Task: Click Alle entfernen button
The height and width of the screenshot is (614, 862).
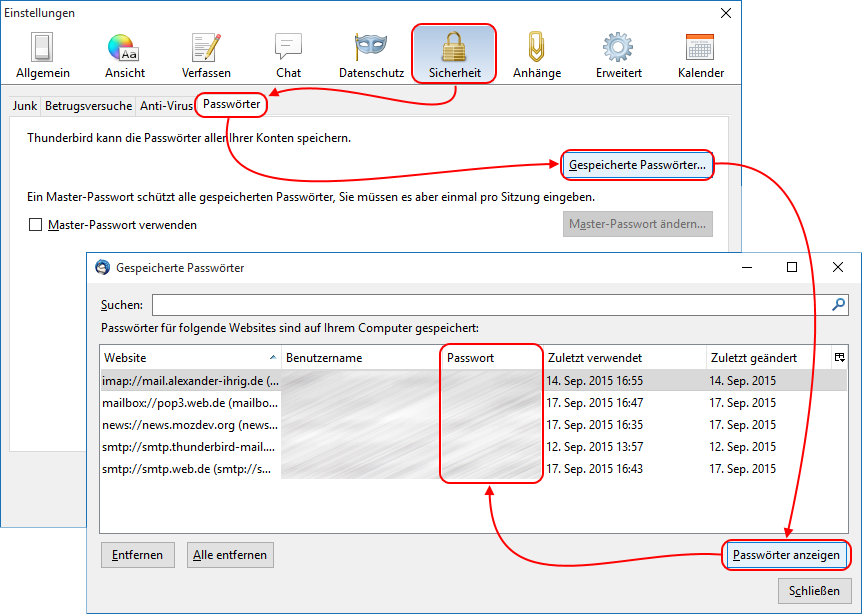Action: [x=230, y=555]
